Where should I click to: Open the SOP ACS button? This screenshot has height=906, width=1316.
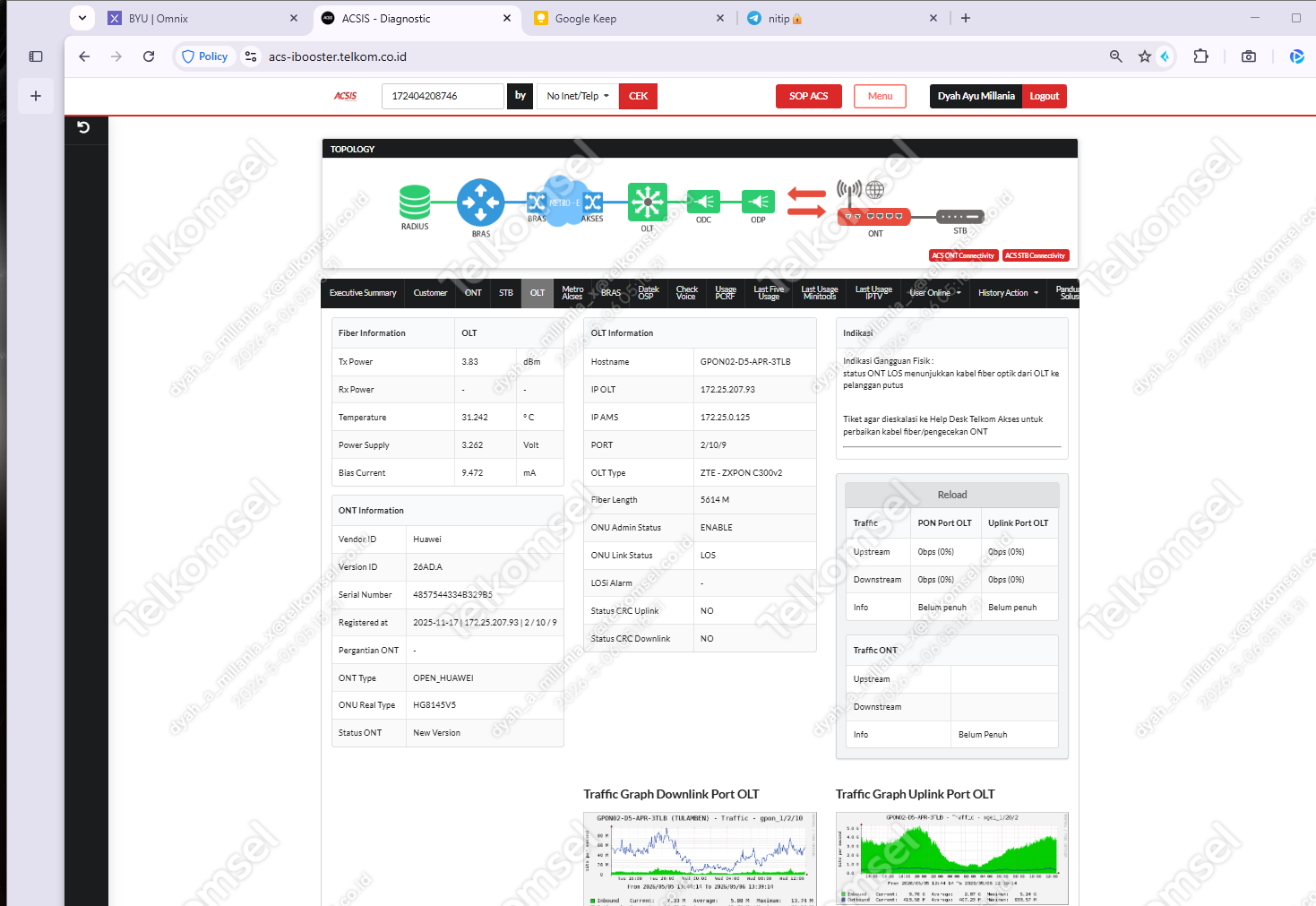[x=809, y=96]
